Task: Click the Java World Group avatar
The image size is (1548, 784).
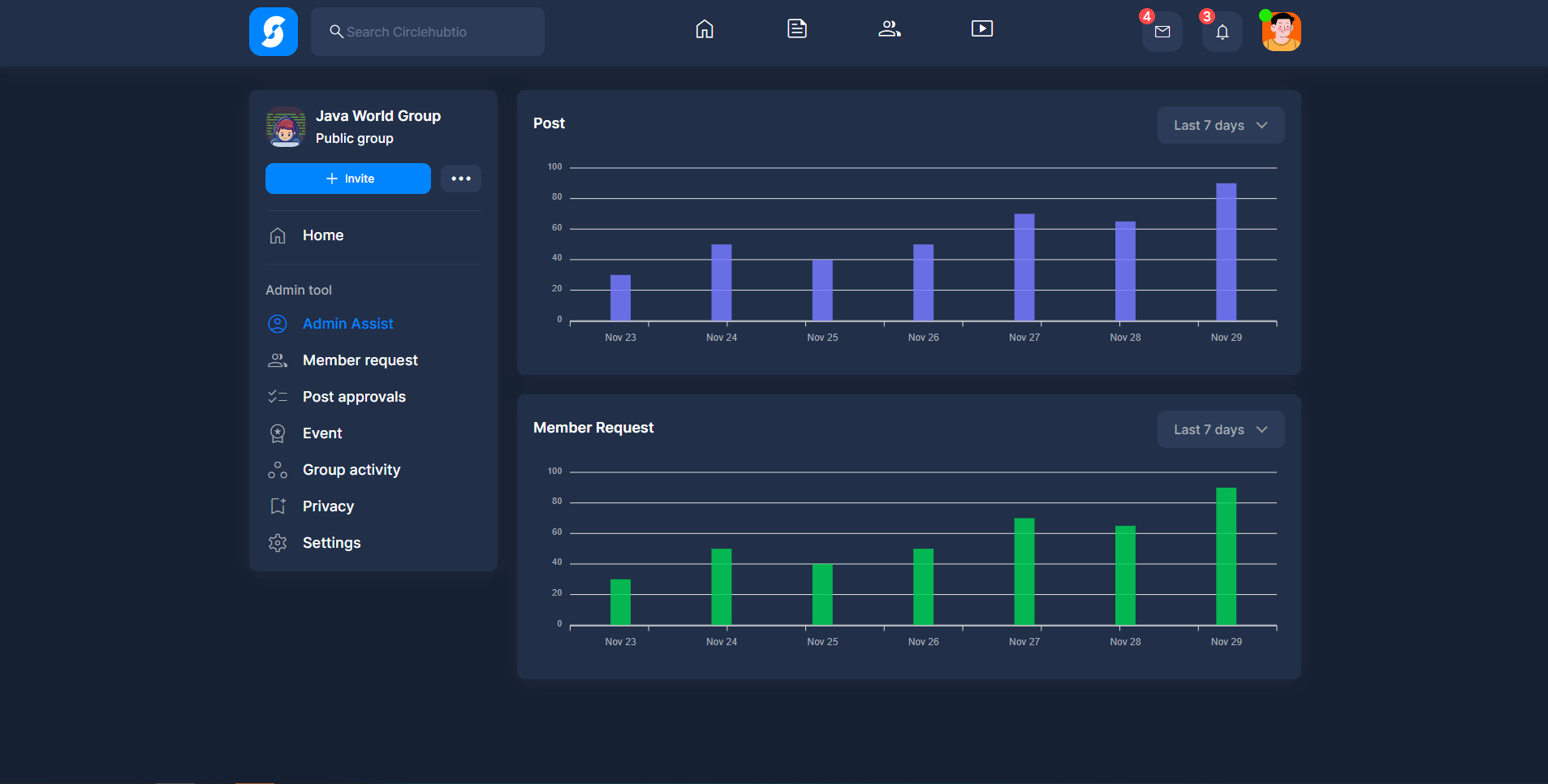Action: [x=286, y=127]
